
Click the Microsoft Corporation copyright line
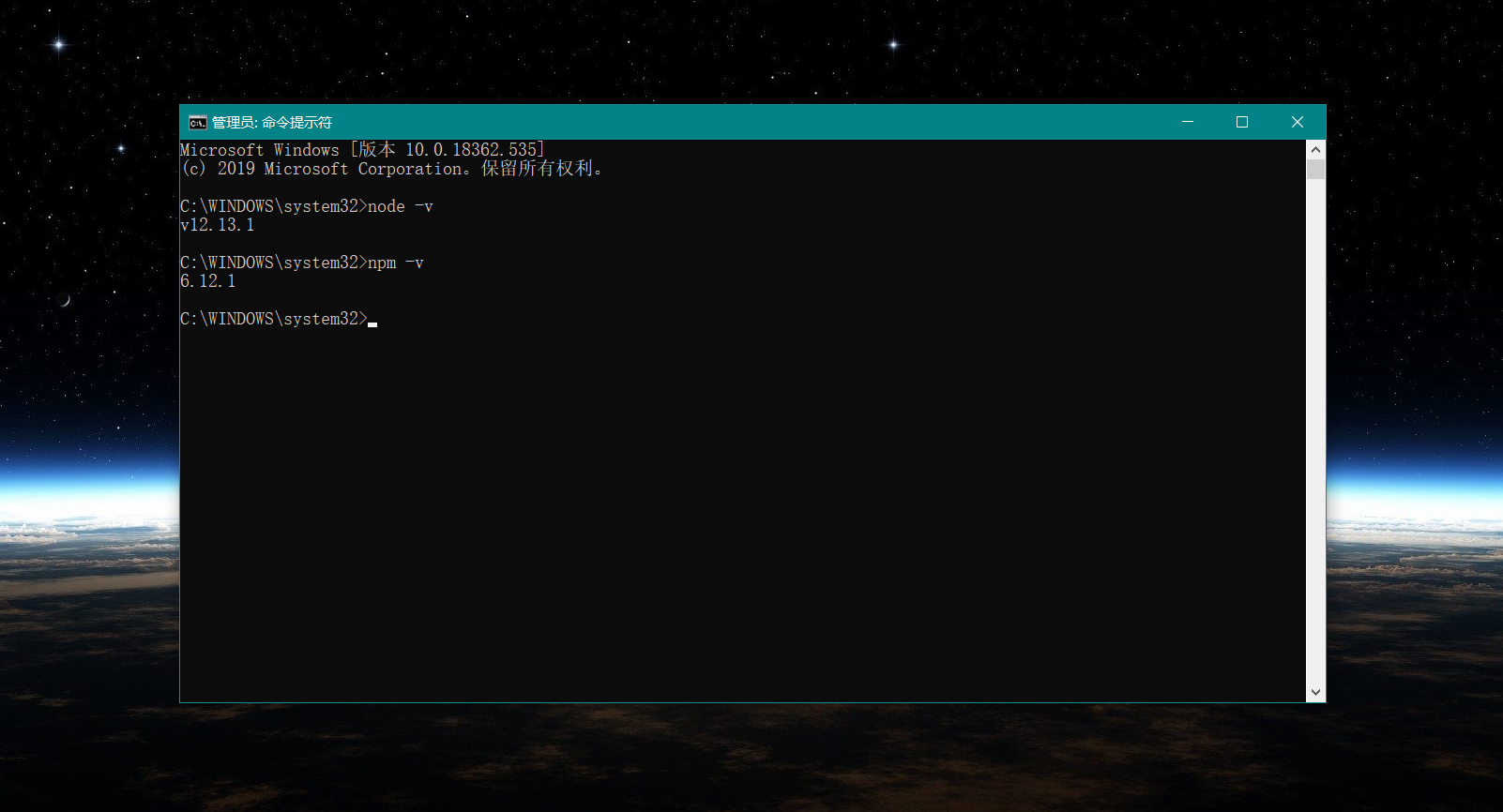pos(392,169)
